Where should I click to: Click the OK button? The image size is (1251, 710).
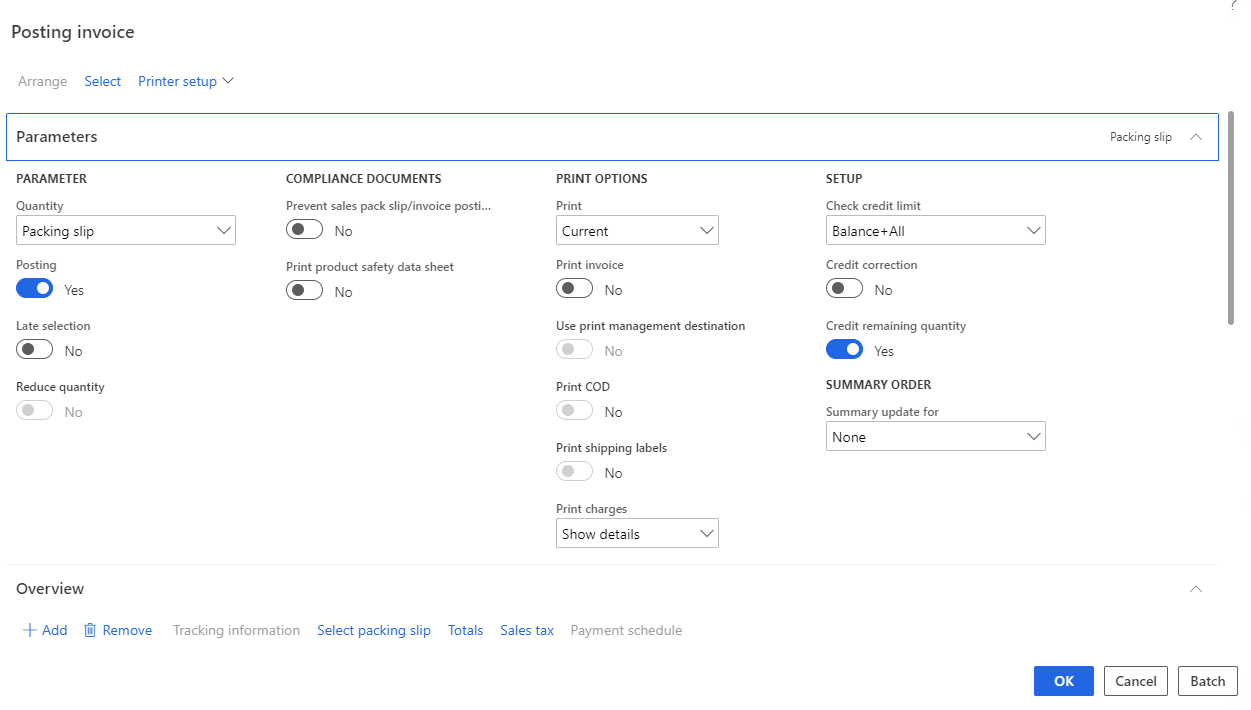tap(1063, 681)
